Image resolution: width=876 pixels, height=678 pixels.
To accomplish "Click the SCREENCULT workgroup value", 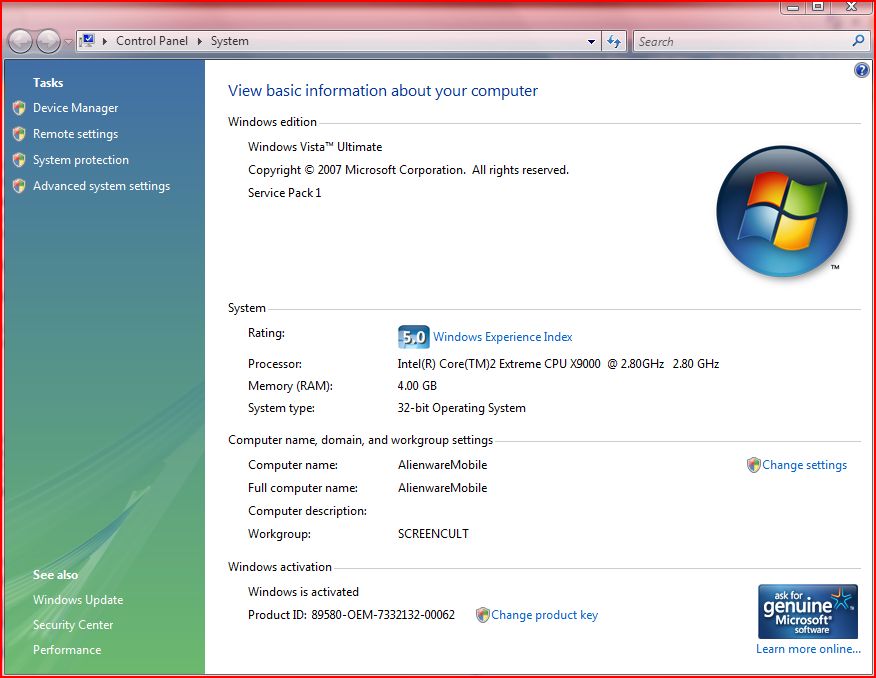I will (433, 534).
